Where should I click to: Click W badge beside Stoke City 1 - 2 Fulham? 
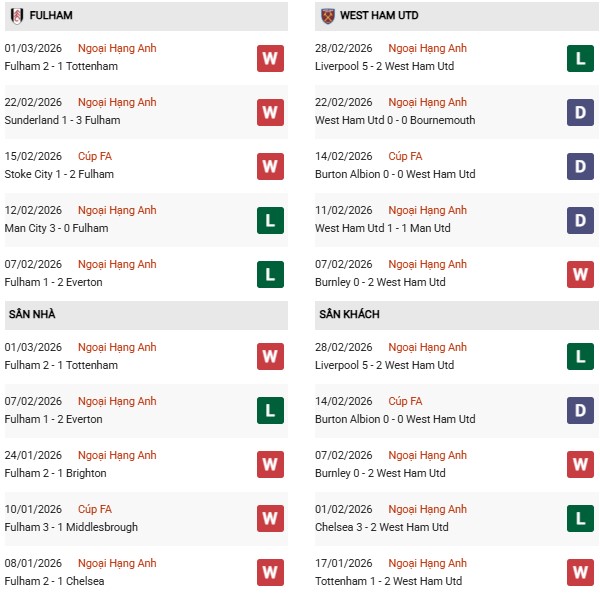click(270, 166)
